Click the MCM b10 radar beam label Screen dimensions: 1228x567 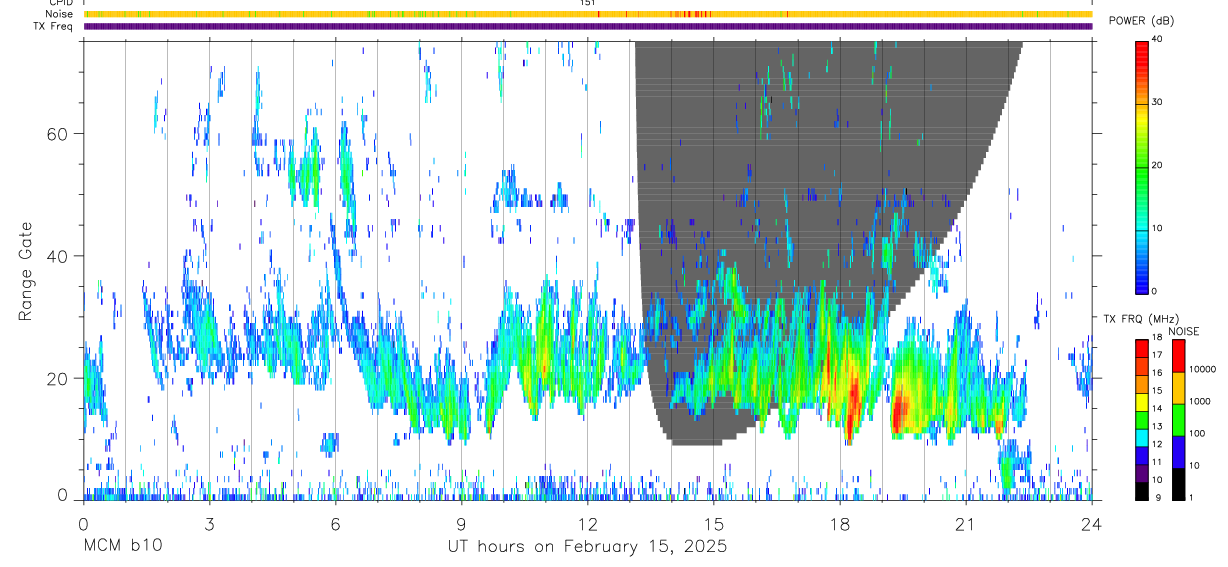[122, 547]
